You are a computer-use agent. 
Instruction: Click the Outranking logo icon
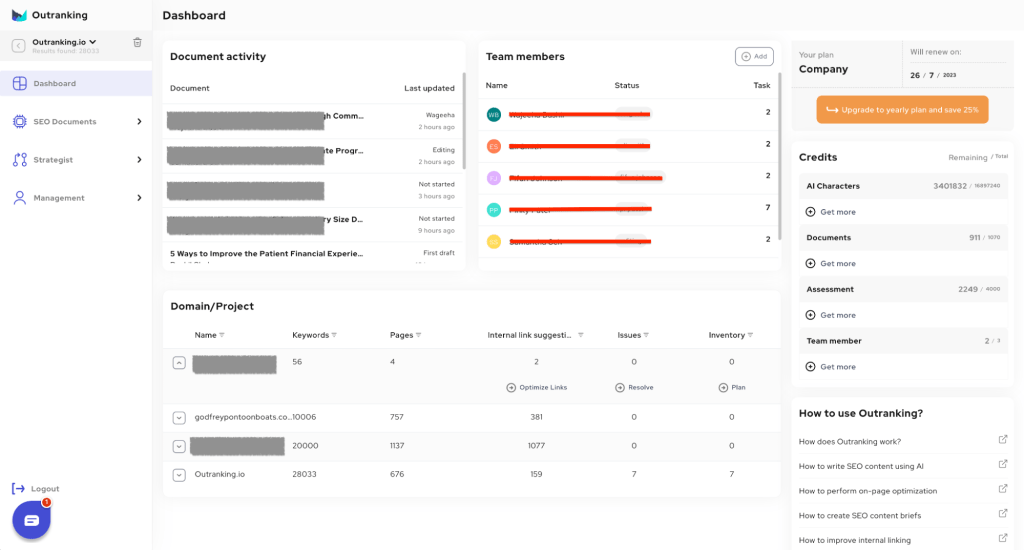click(19, 15)
